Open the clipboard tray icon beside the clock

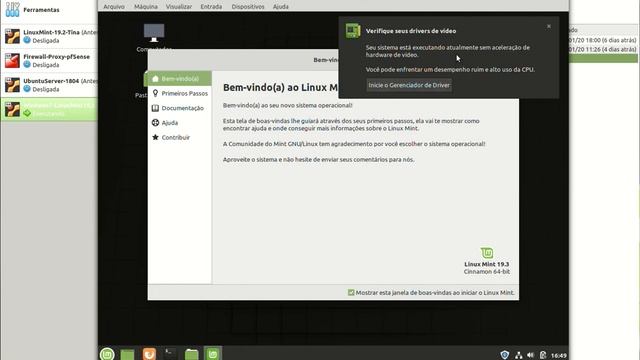pyautogui.click(x=543, y=355)
